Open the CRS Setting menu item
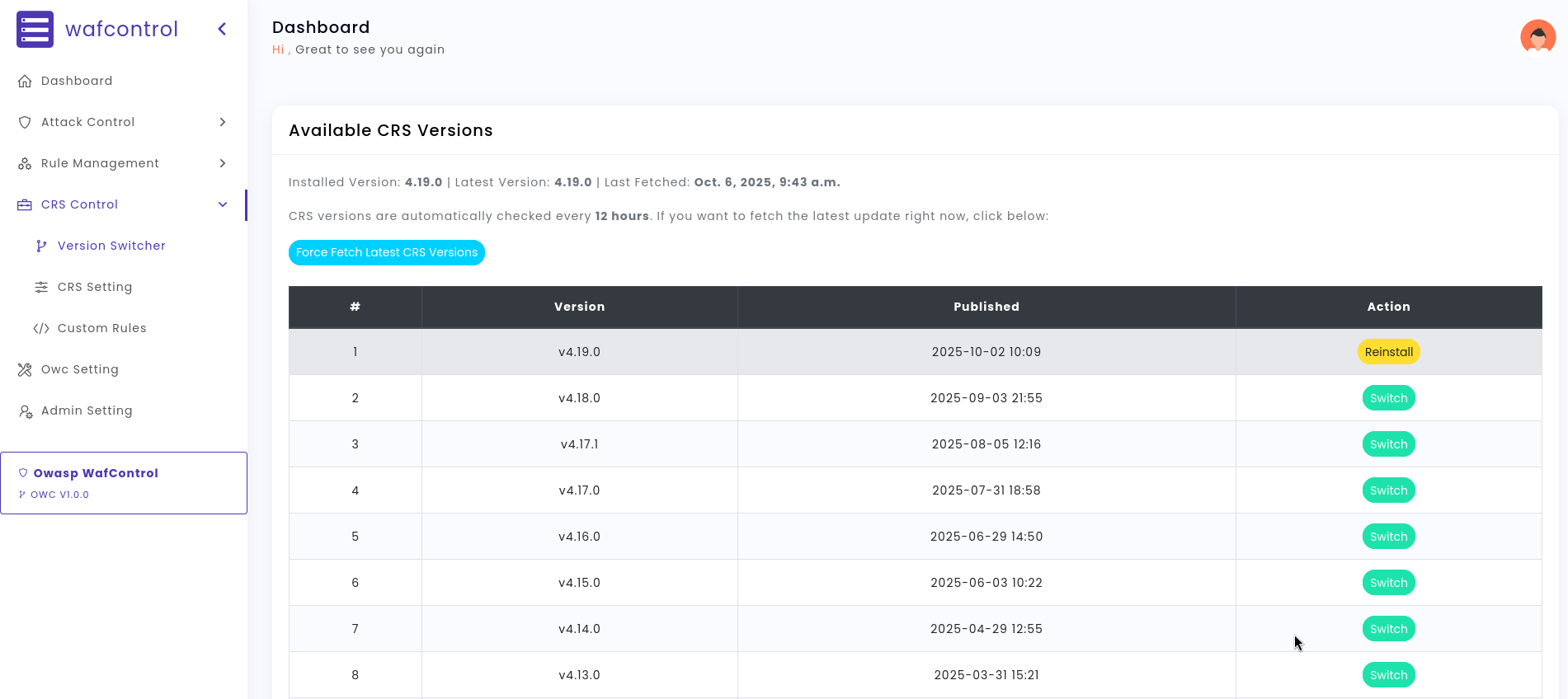Image resolution: width=1568 pixels, height=699 pixels. coord(95,287)
